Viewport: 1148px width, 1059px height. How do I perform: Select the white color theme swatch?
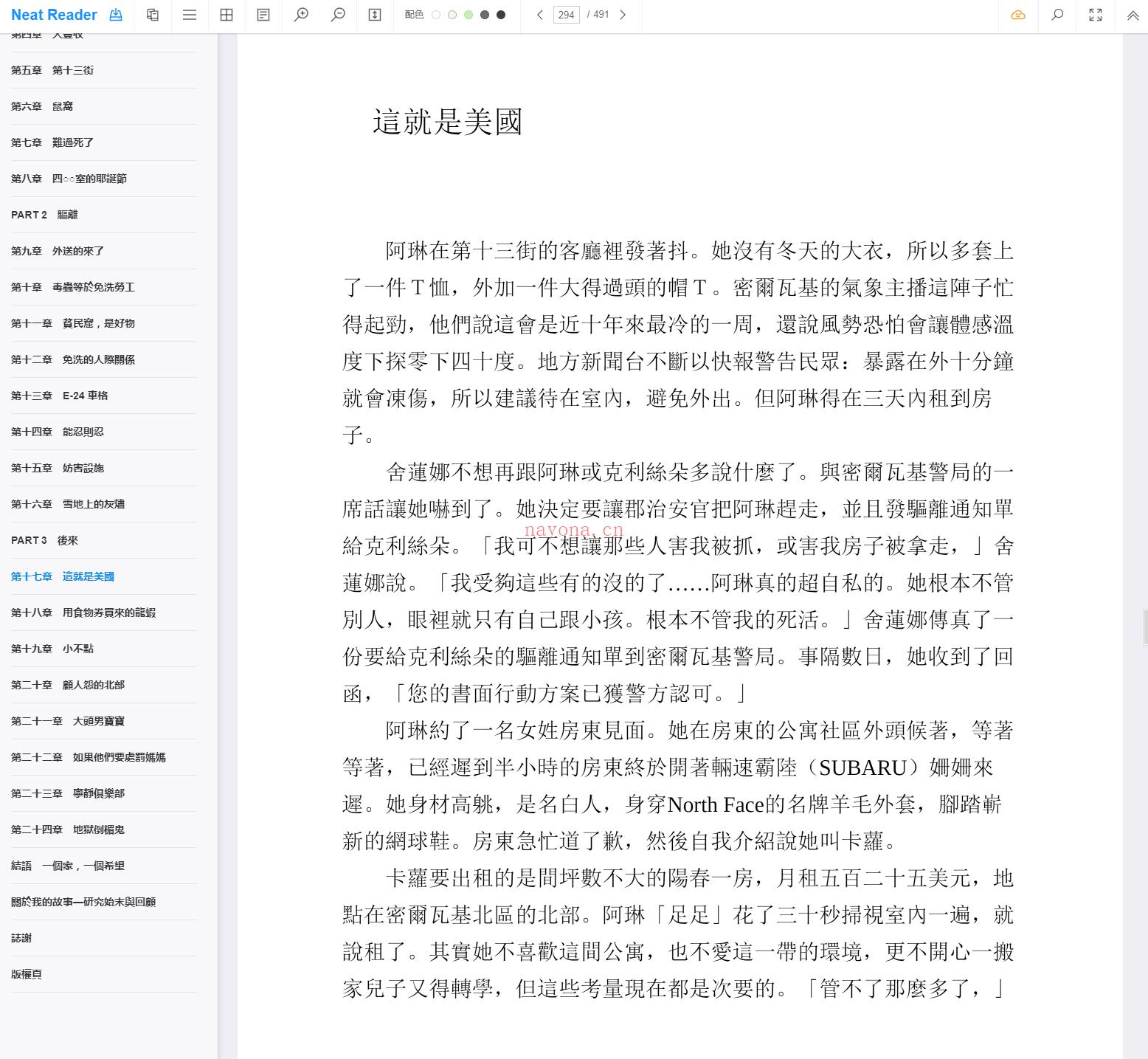point(436,15)
